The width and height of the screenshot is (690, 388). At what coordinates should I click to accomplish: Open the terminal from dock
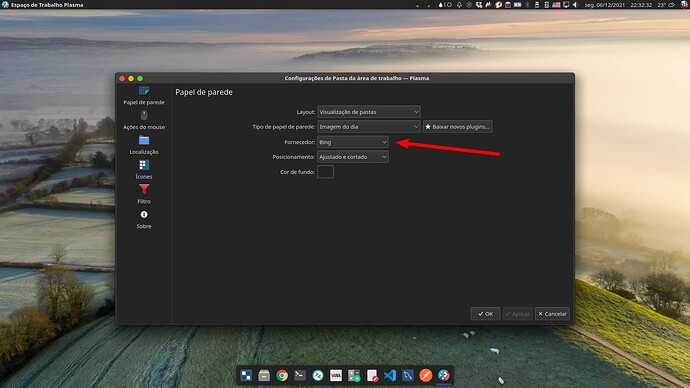click(300, 375)
